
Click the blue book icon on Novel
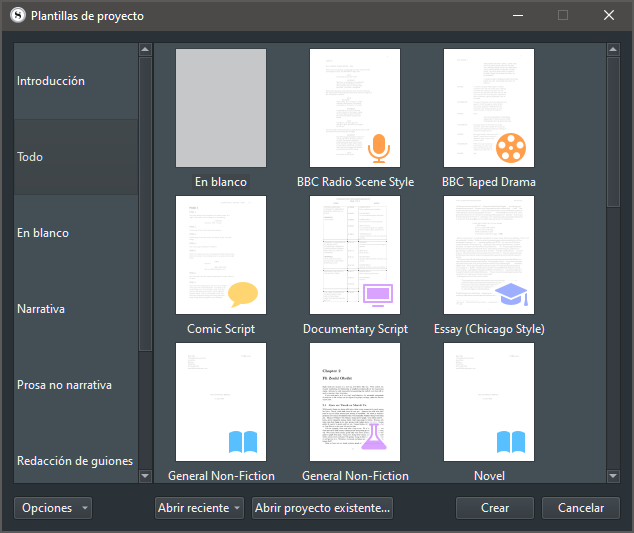pyautogui.click(x=511, y=442)
